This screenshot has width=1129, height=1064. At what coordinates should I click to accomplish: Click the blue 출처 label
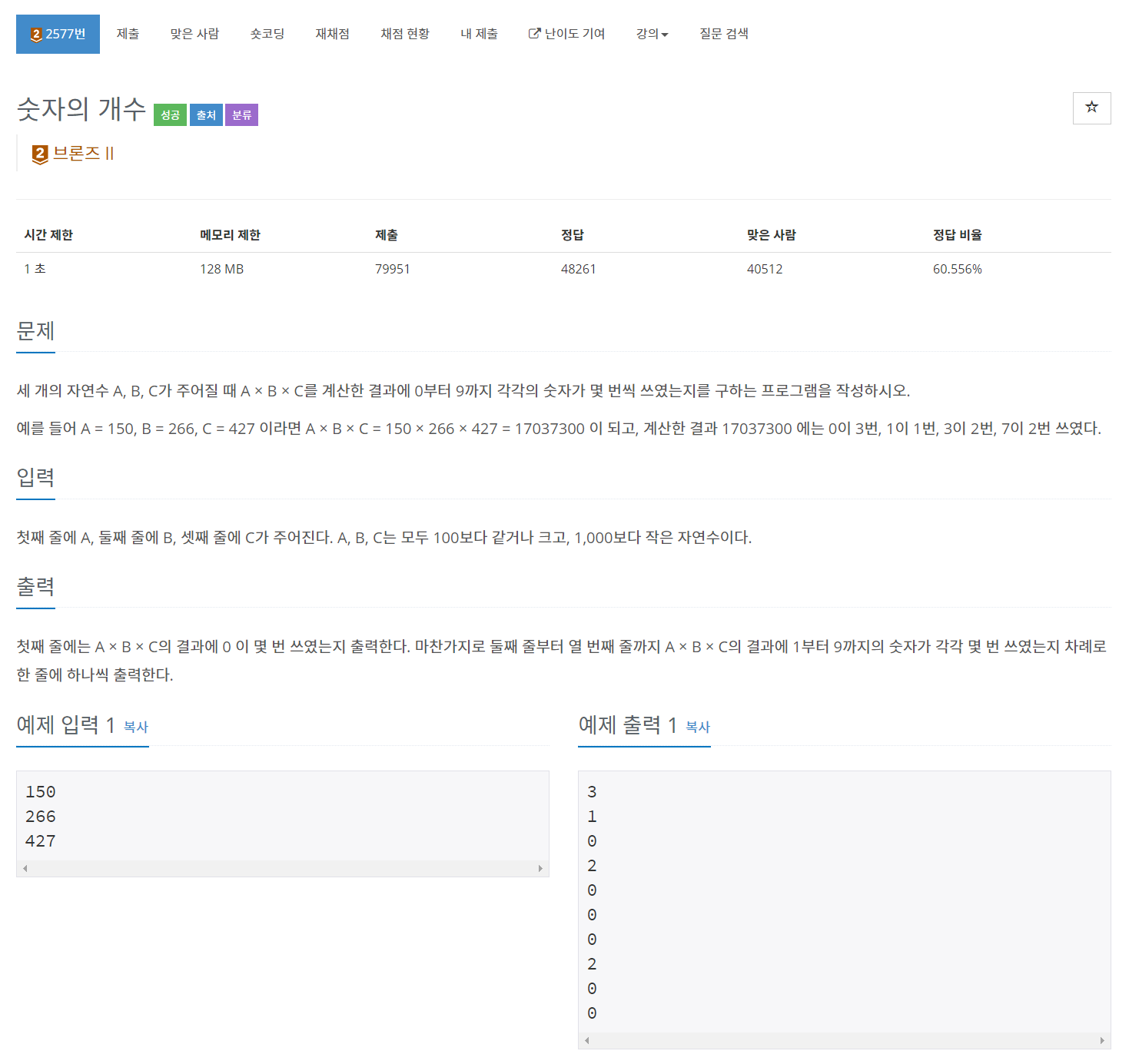(x=206, y=115)
